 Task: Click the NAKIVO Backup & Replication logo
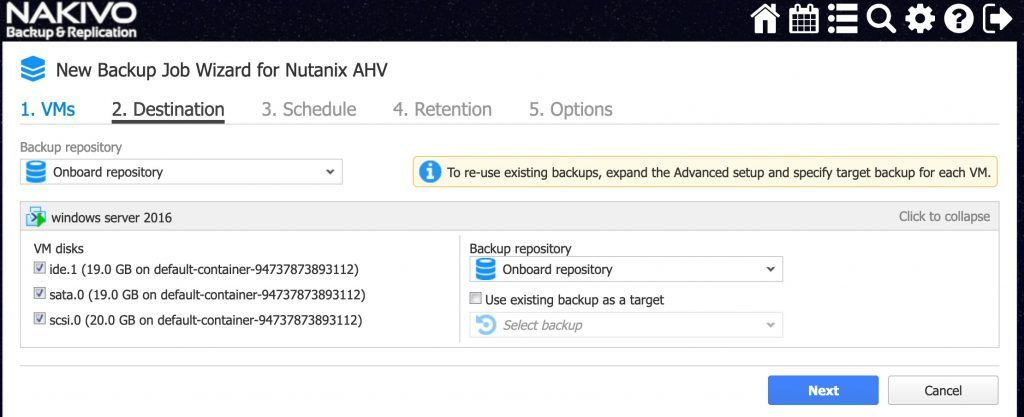click(72, 20)
